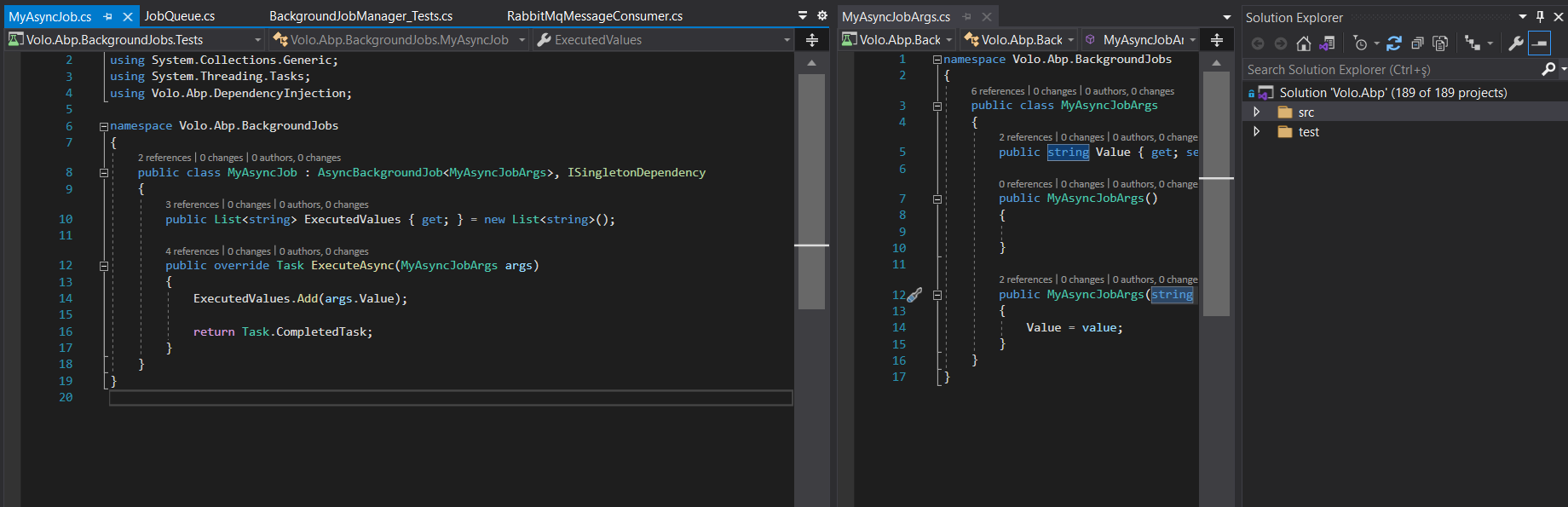Screen dimensions: 1568x507
Task: Open the ExecutedValues member dropdown
Action: point(787,40)
